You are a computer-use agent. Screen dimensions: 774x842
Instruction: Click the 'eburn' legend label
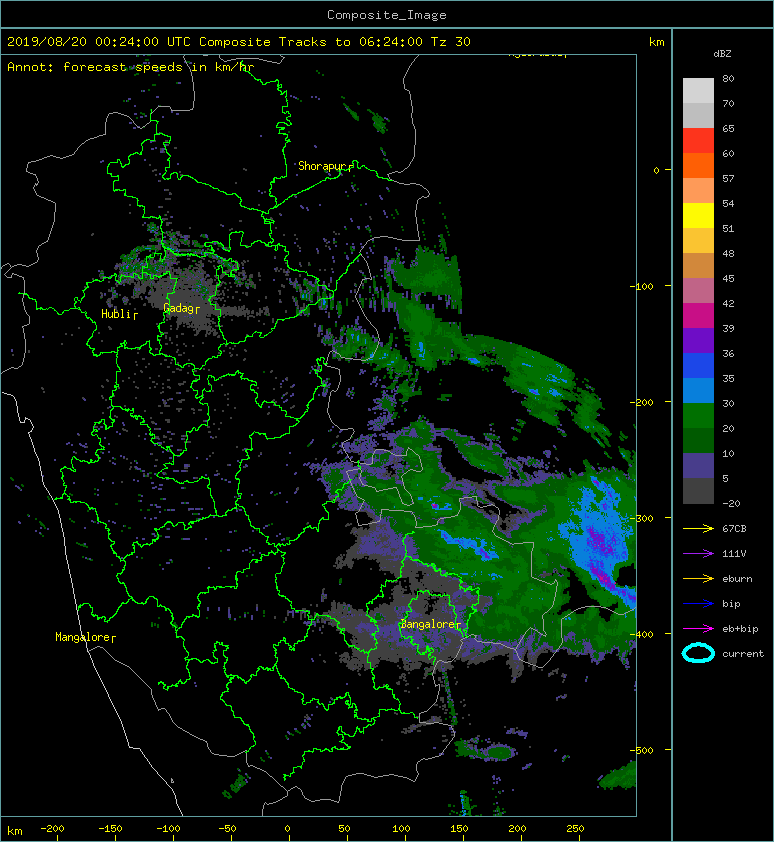click(x=737, y=579)
